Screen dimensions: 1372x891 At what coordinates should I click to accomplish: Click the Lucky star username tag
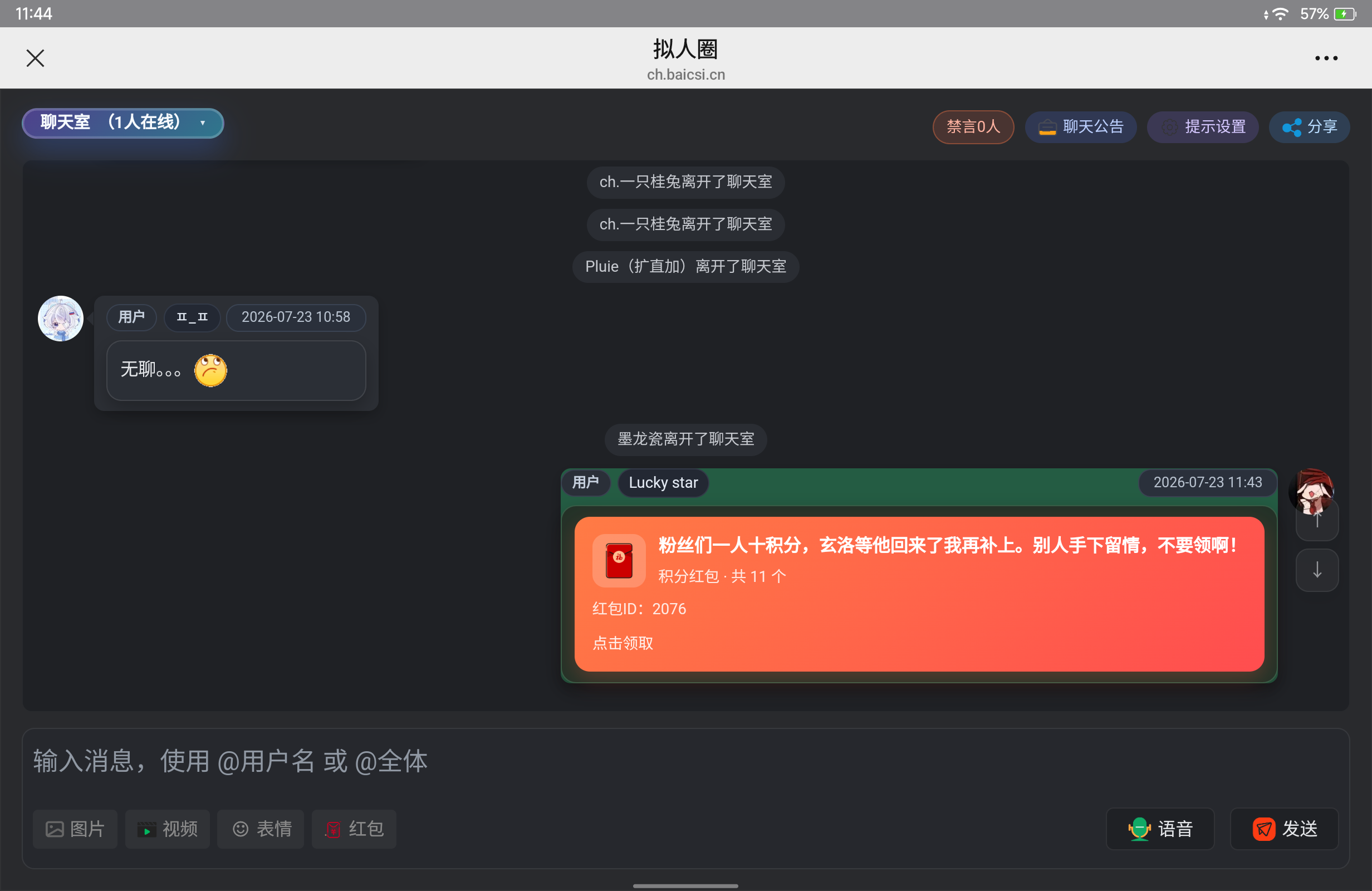point(663,483)
